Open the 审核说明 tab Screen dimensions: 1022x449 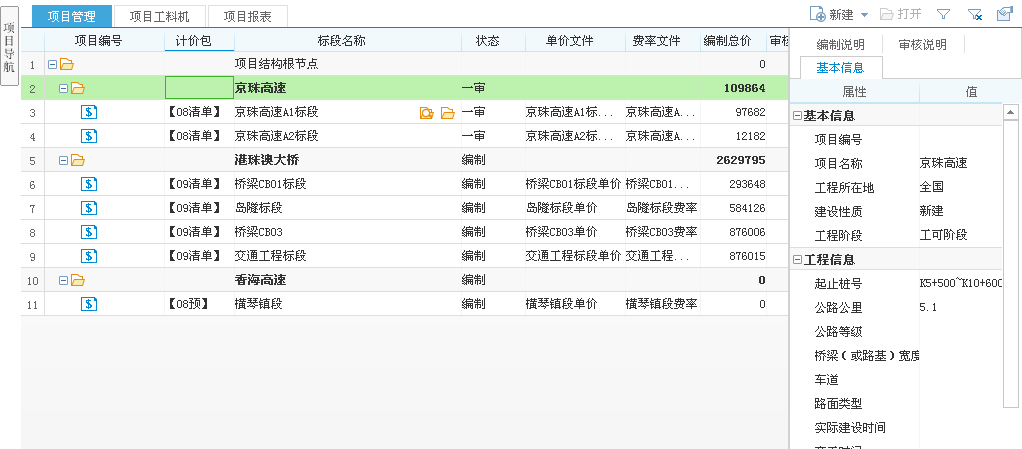[922, 45]
